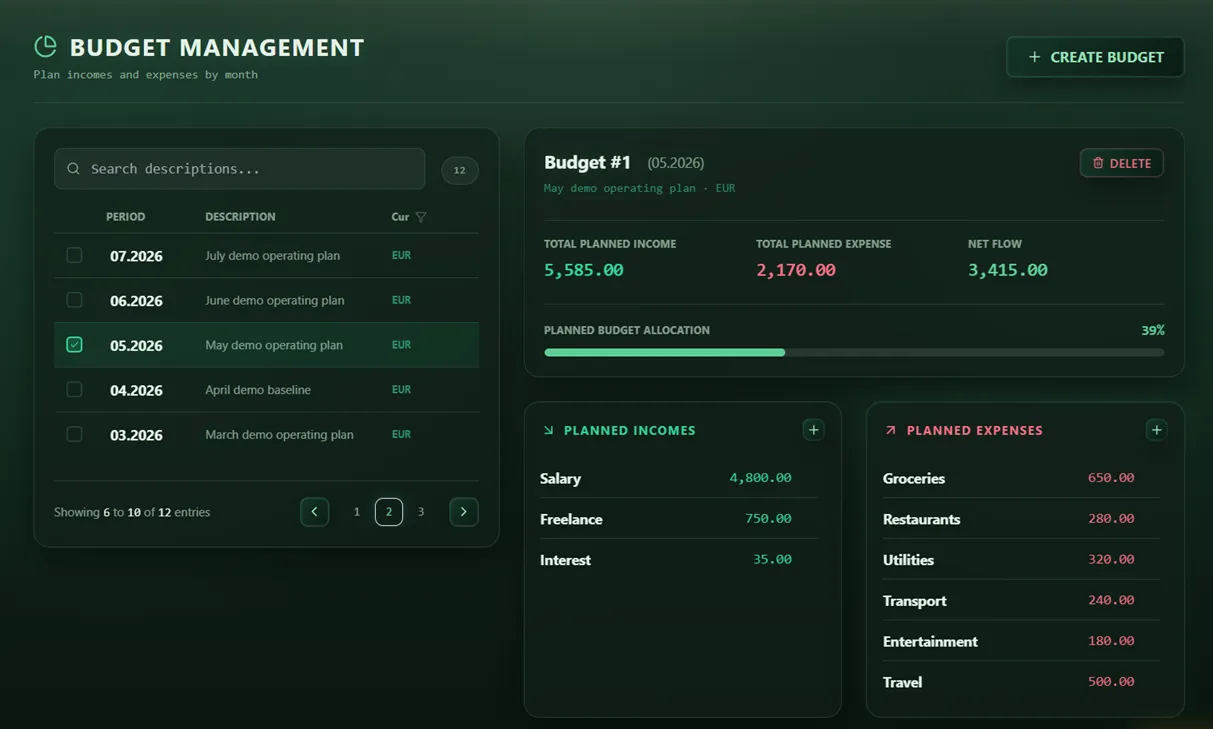The height and width of the screenshot is (729, 1213).
Task: Select the June demo operating plan row
Action: pos(266,300)
